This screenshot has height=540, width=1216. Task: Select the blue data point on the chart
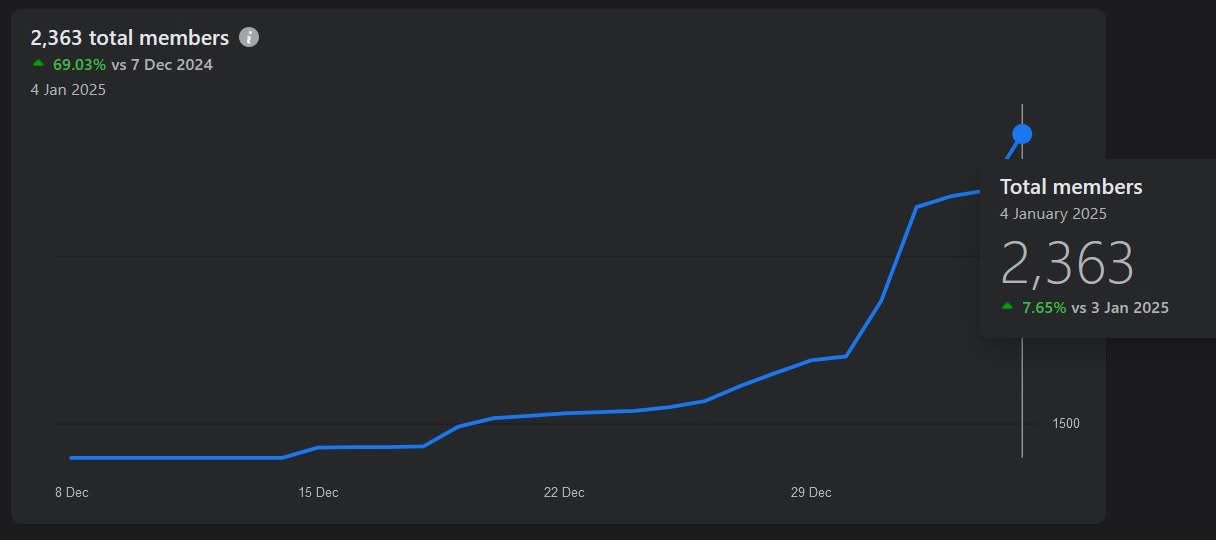[x=1022, y=134]
